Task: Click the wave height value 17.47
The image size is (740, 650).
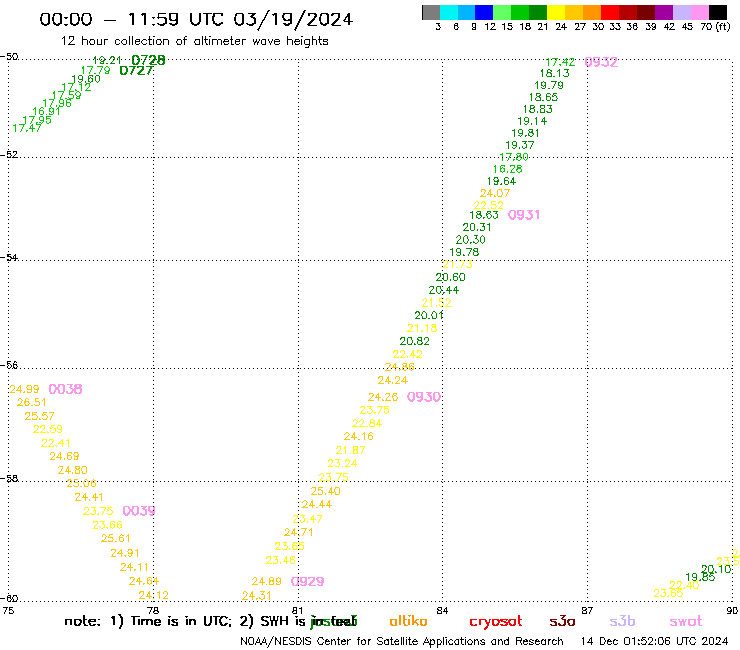Action: coord(27,128)
